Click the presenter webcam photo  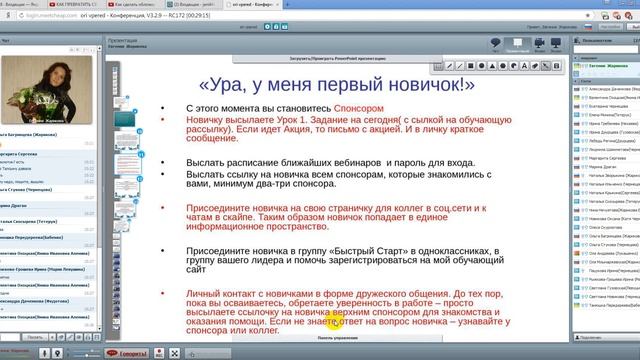coord(47,90)
